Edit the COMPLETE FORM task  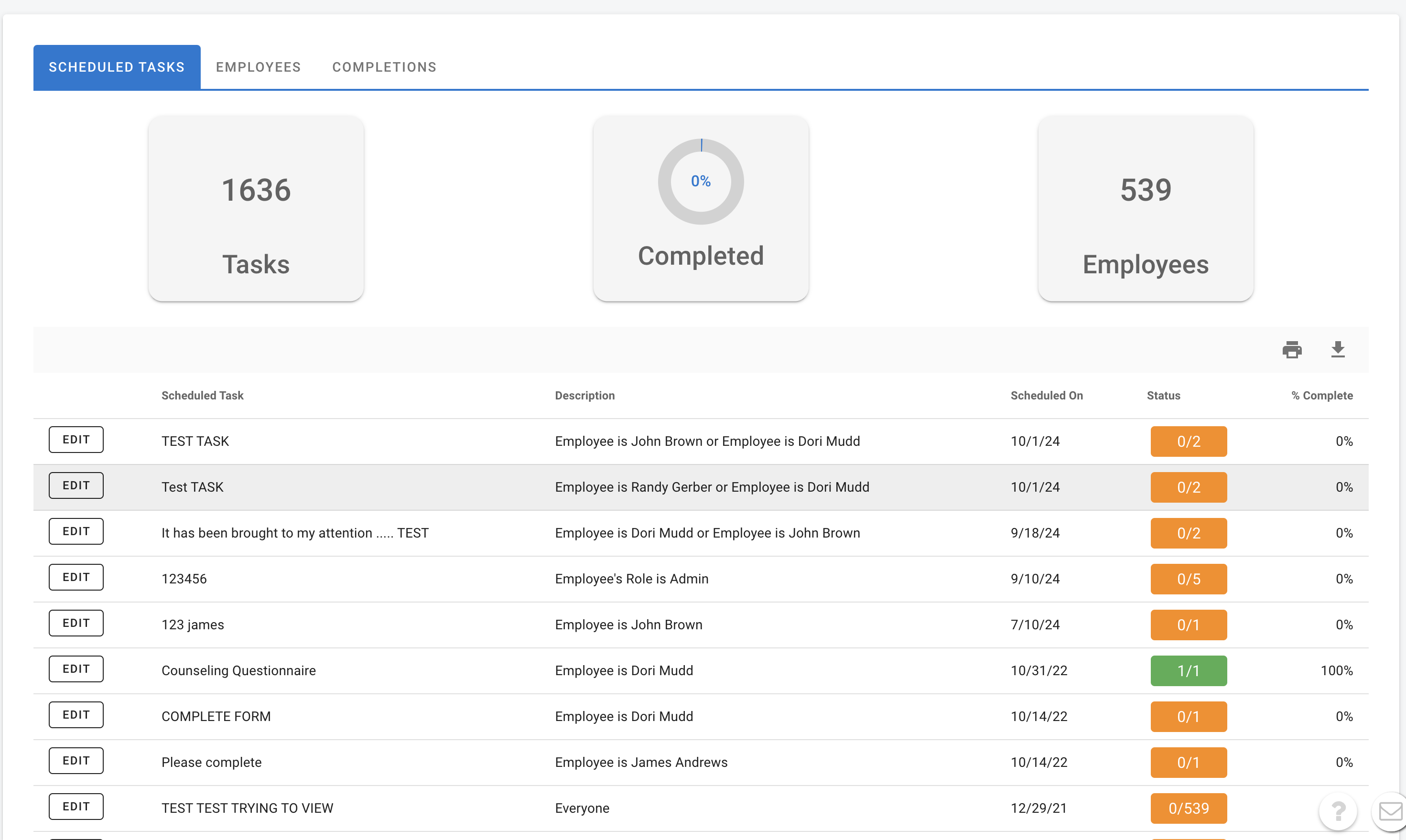pos(76,715)
